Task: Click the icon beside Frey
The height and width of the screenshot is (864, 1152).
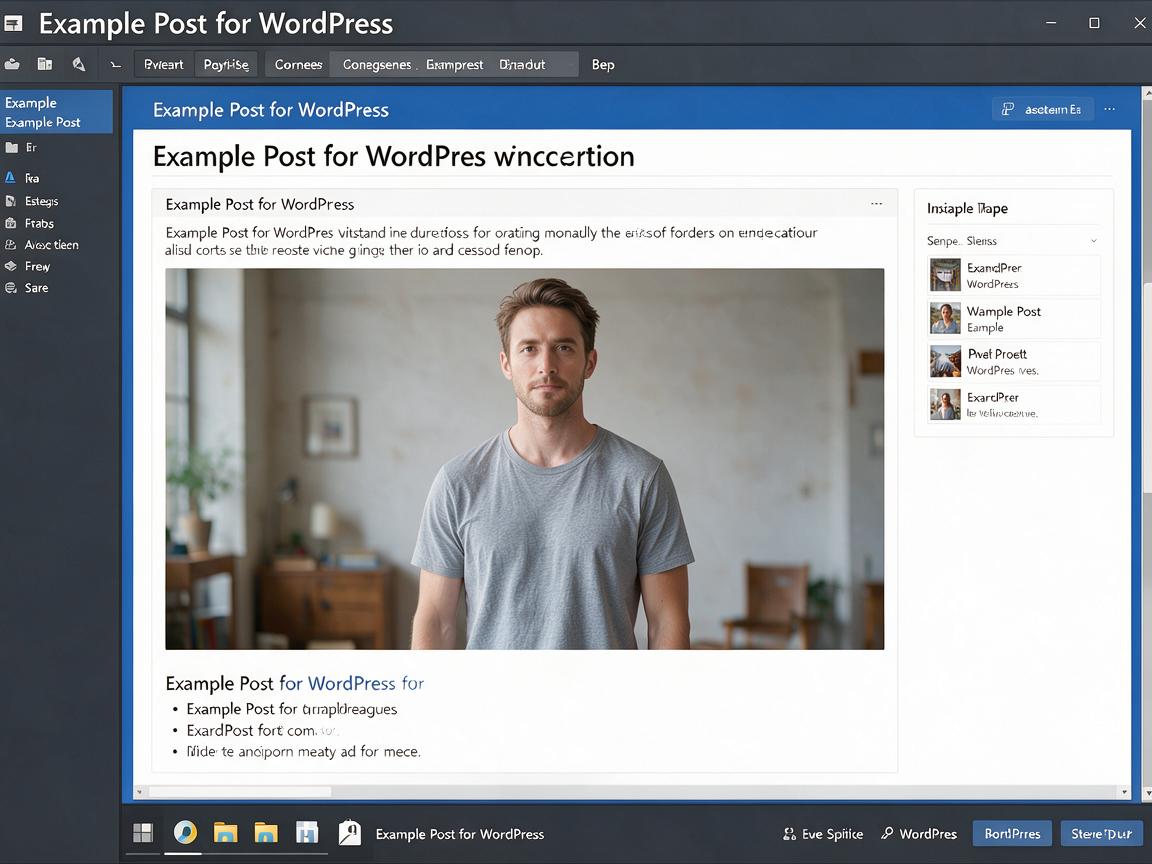Action: [10, 266]
